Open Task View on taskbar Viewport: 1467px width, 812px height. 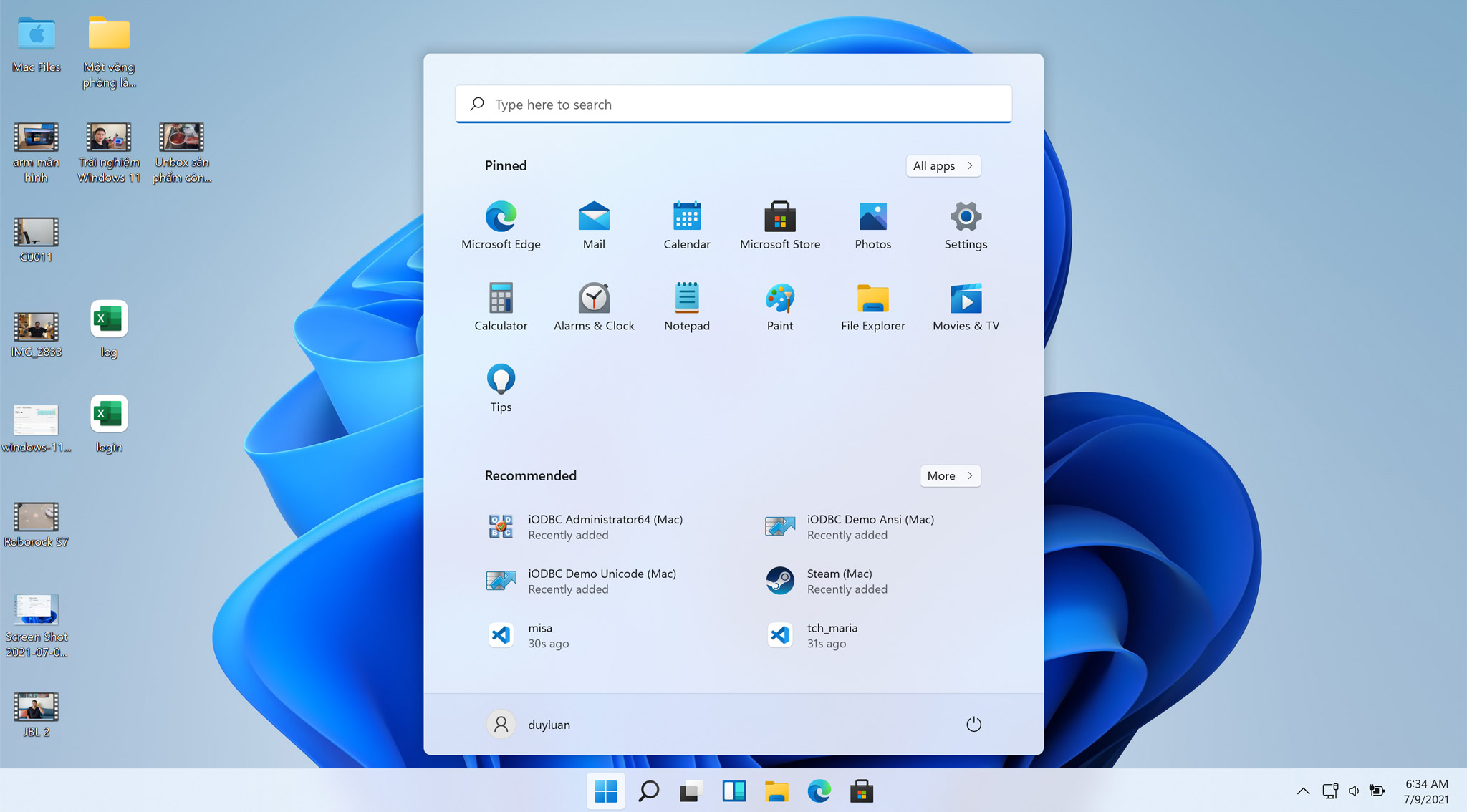[691, 791]
